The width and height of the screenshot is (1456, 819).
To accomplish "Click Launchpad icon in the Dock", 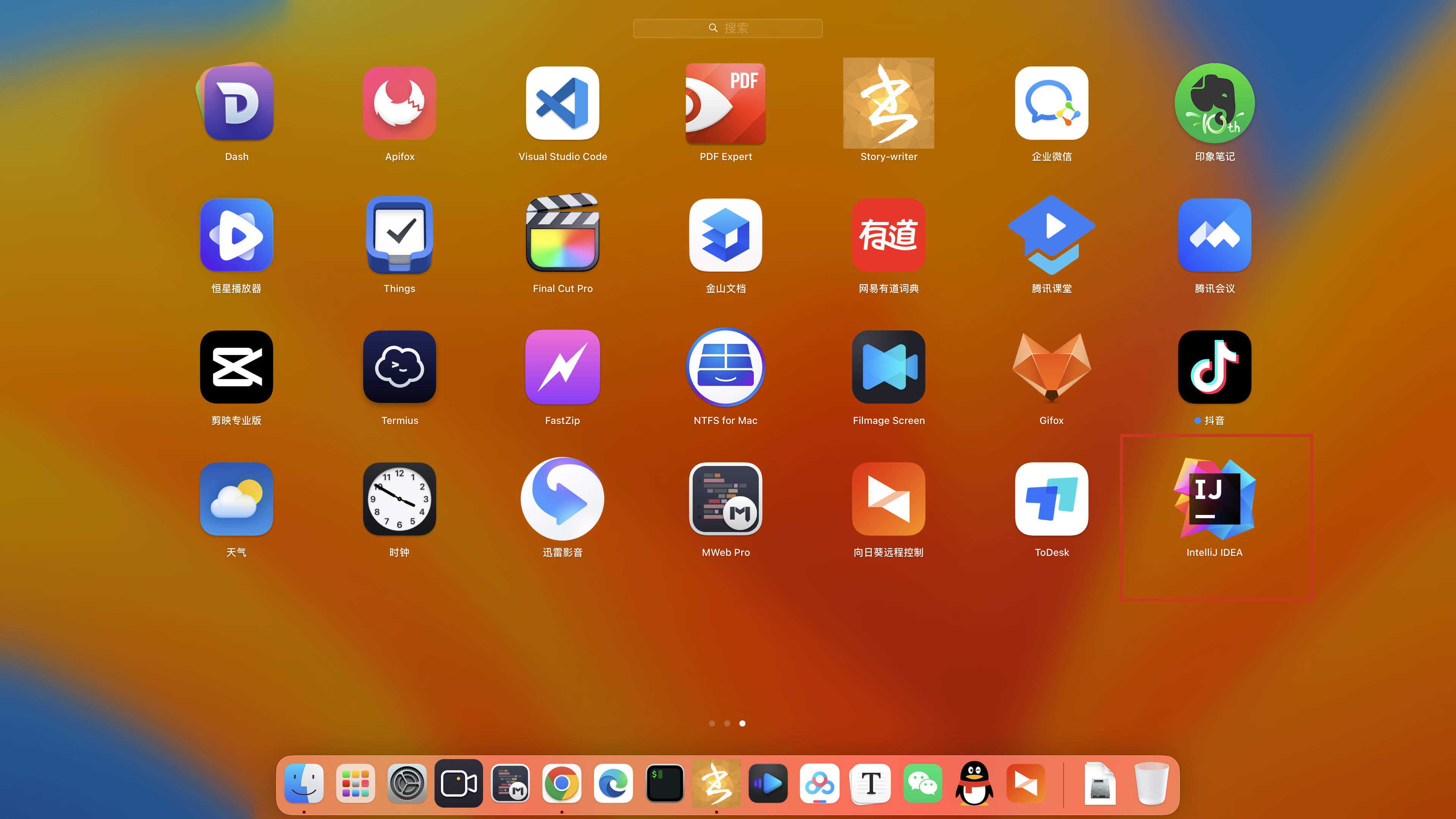I will pyautogui.click(x=356, y=783).
